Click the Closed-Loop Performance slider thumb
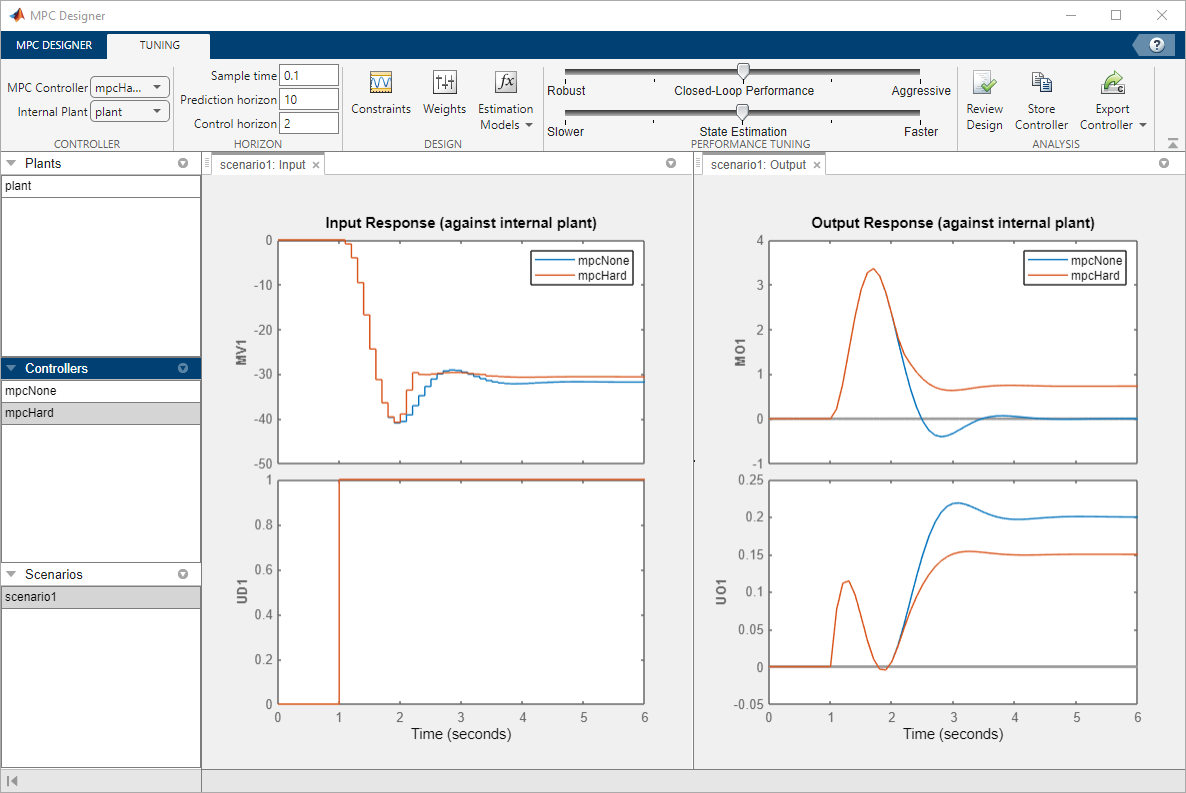 [x=744, y=72]
